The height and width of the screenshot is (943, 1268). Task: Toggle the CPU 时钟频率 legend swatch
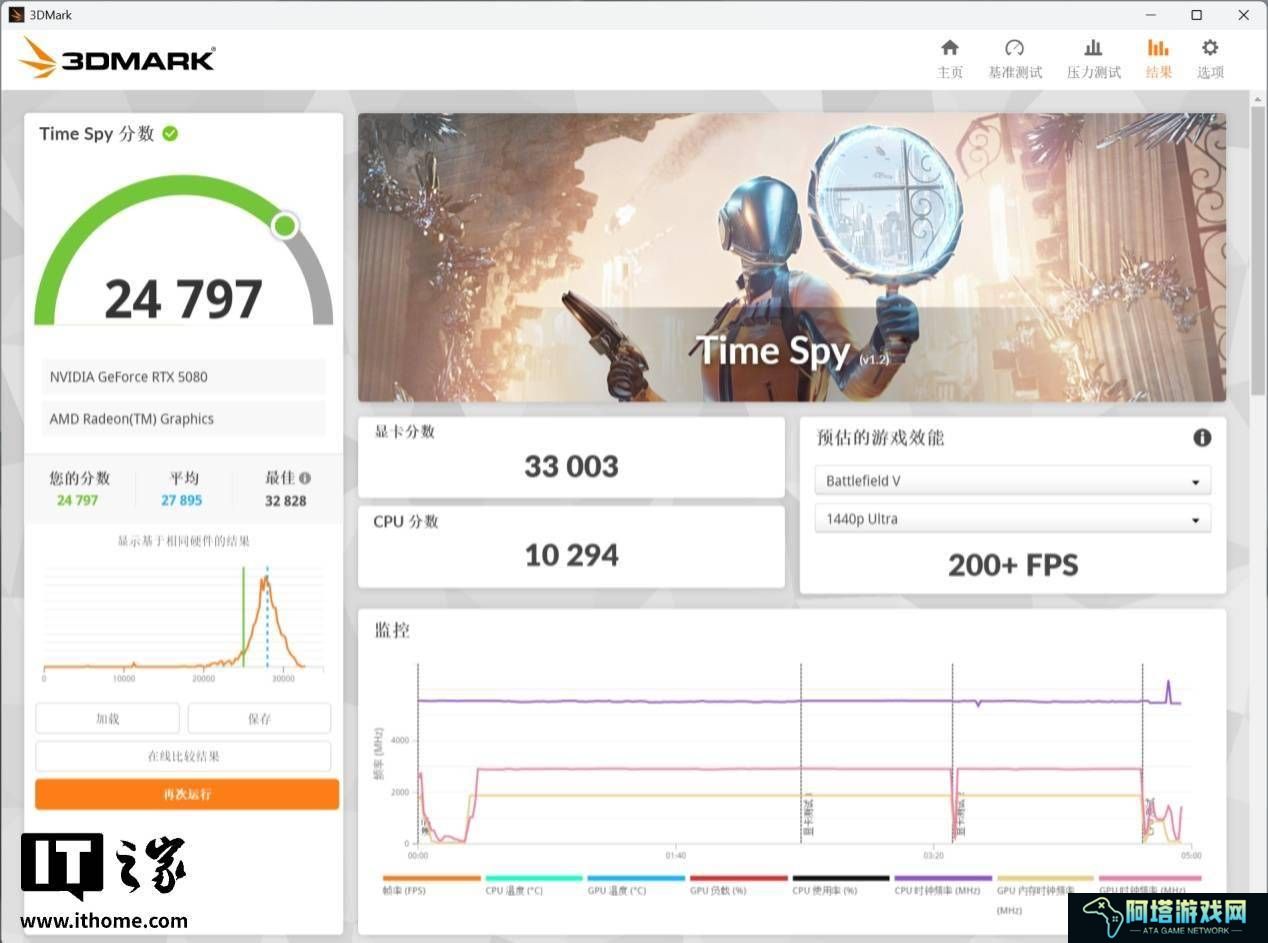(943, 878)
